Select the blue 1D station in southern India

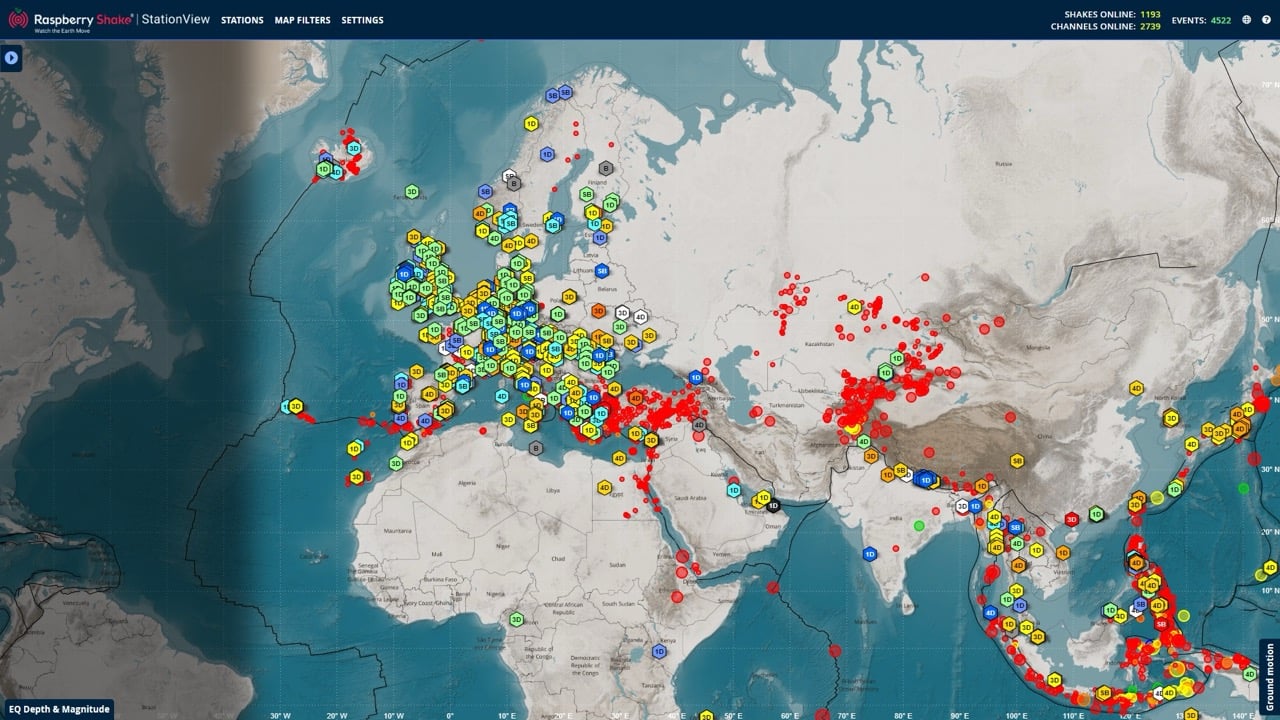869,553
